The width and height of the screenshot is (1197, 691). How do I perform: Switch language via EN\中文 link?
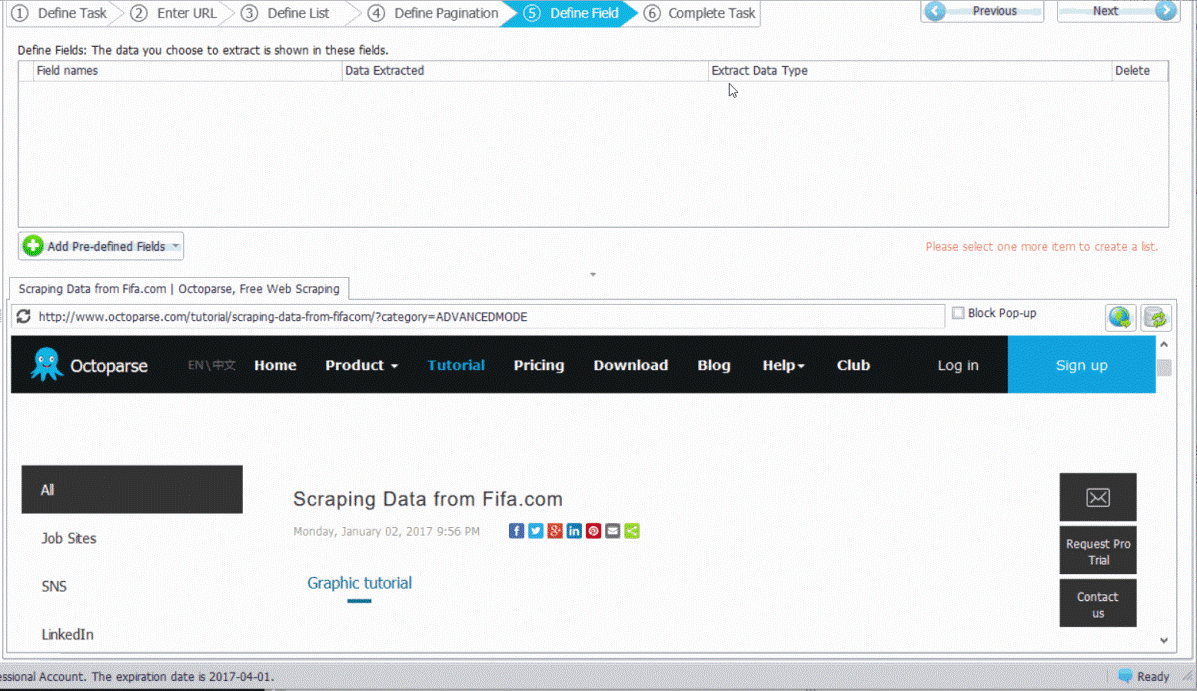(x=211, y=365)
